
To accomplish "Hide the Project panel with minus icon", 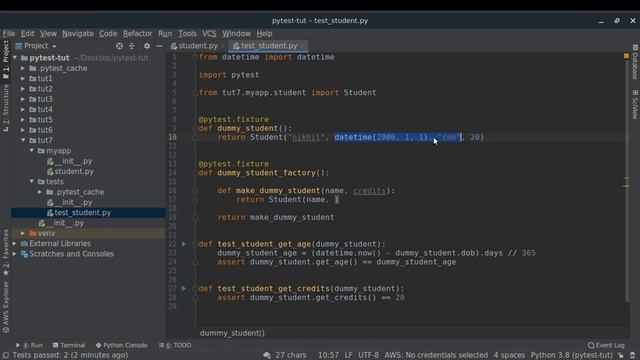I will click(159, 46).
